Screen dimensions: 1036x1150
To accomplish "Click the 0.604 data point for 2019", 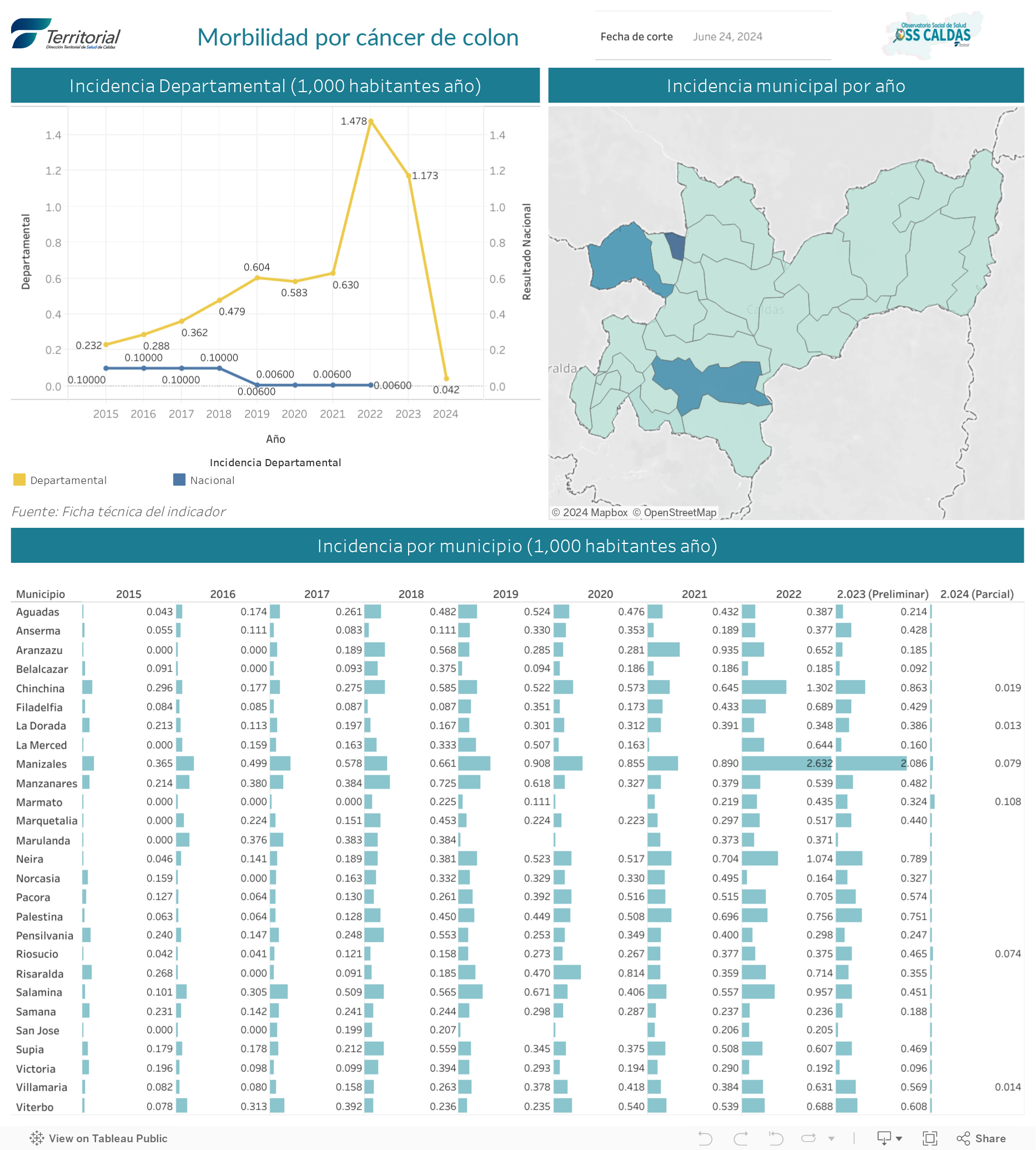I will [257, 278].
